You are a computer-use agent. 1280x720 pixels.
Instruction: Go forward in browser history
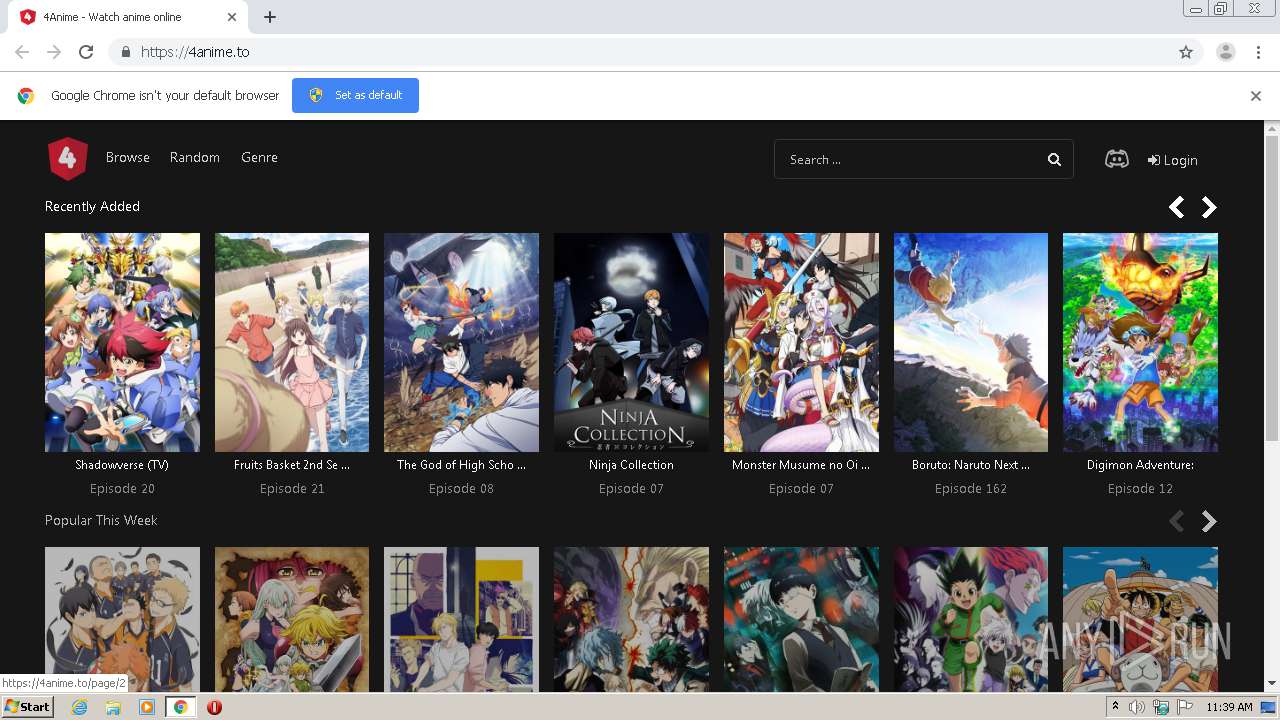click(x=54, y=52)
